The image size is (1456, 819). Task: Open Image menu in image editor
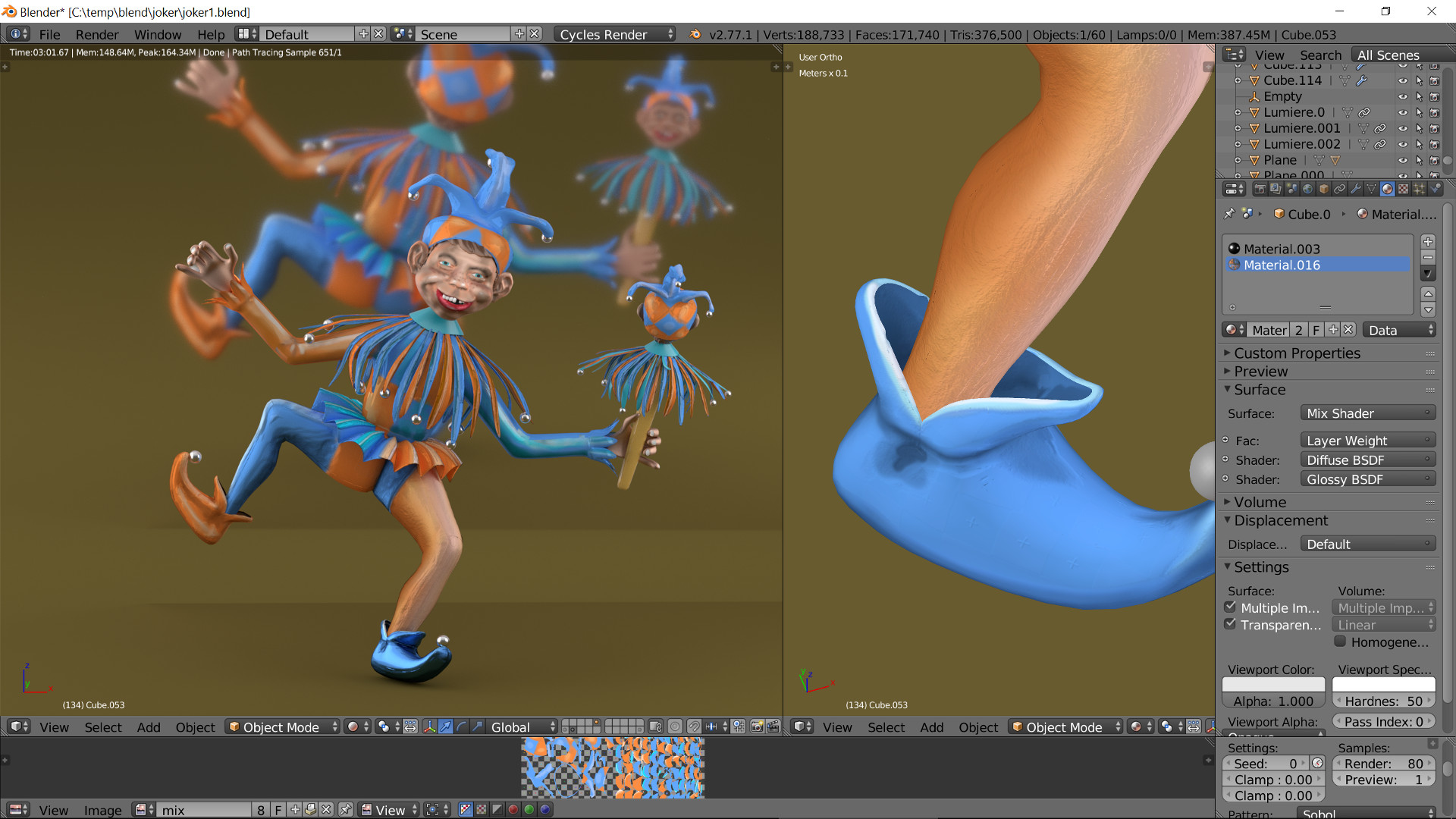pos(102,810)
